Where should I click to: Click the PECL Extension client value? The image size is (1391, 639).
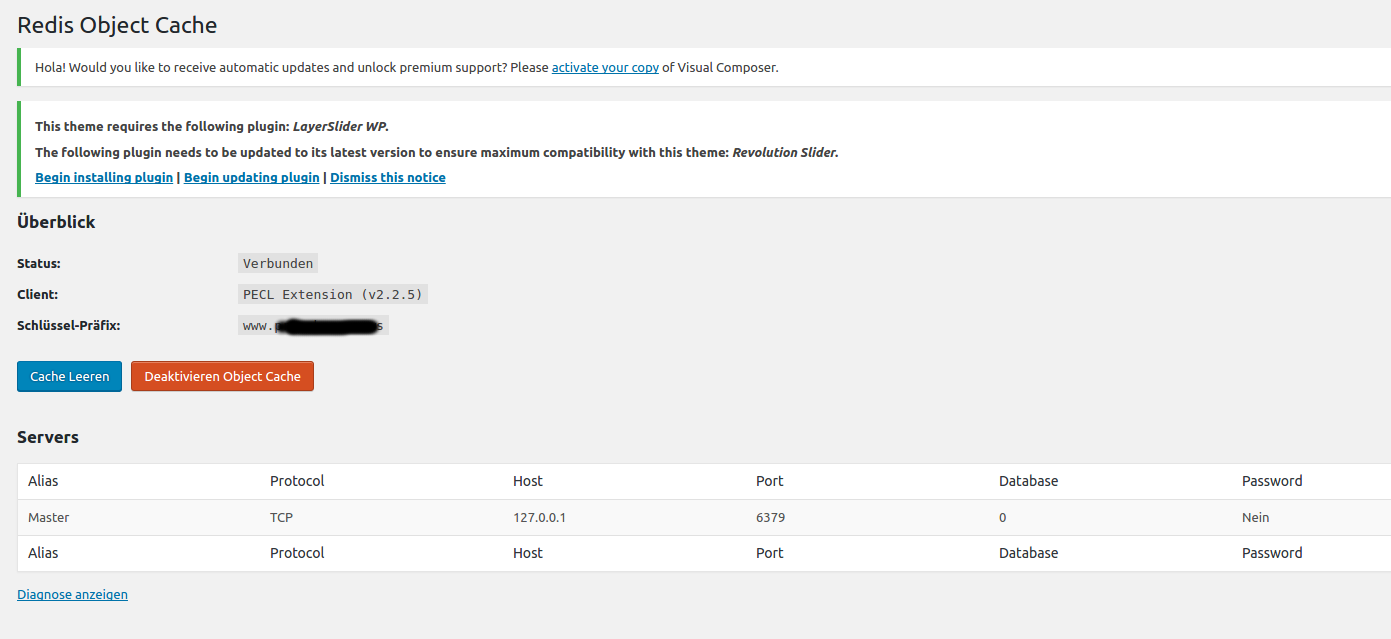pos(333,295)
